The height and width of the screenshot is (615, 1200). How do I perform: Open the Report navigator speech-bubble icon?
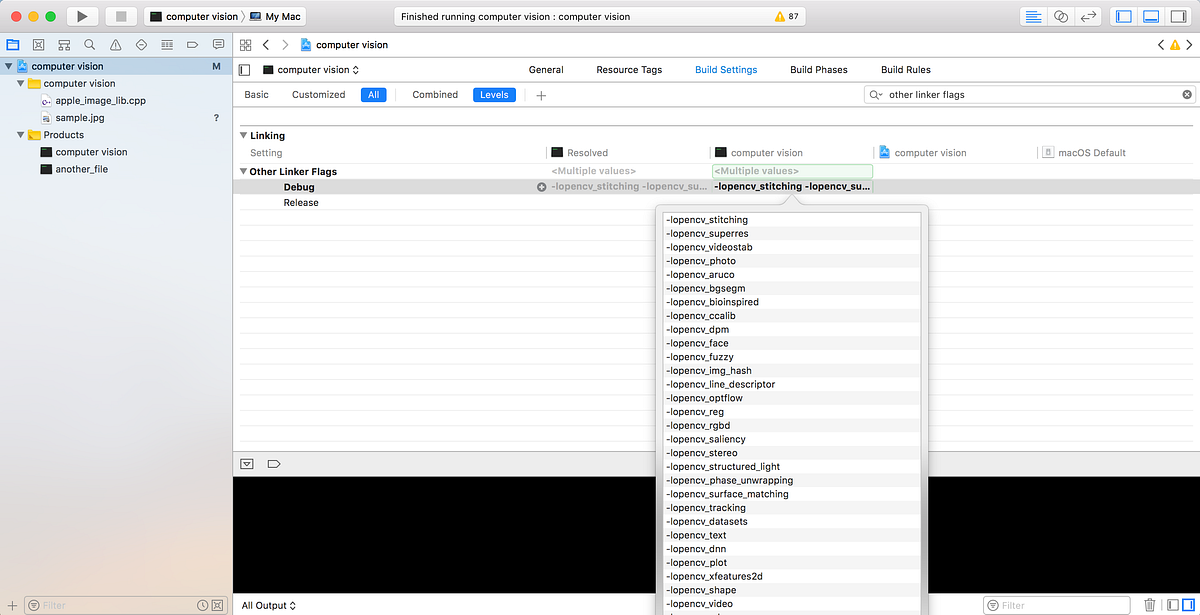[x=218, y=44]
